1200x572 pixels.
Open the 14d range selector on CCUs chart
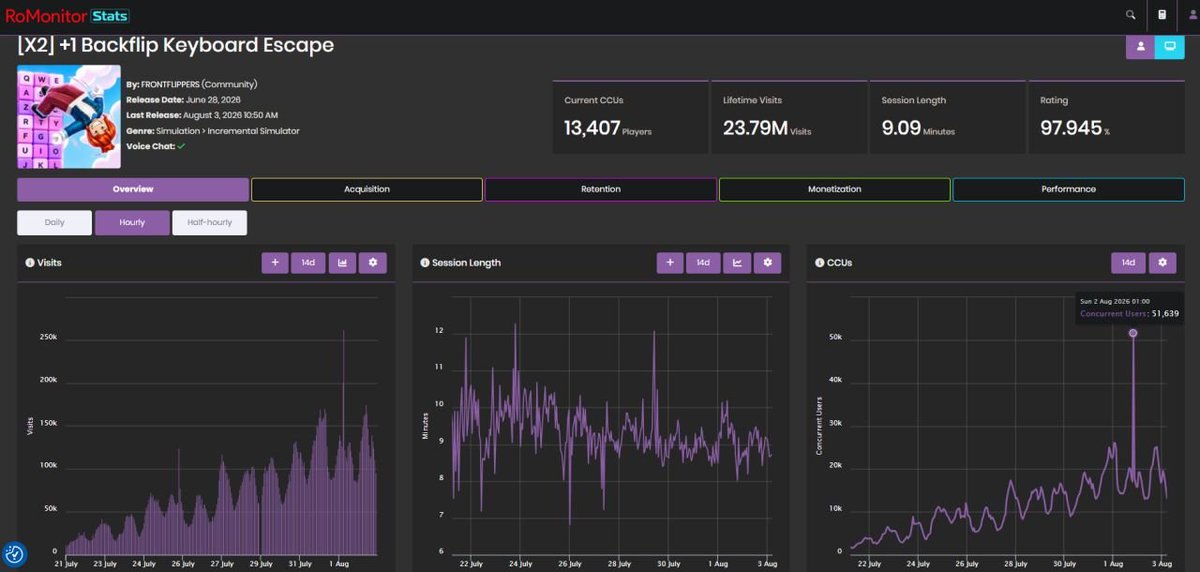pyautogui.click(x=1128, y=262)
